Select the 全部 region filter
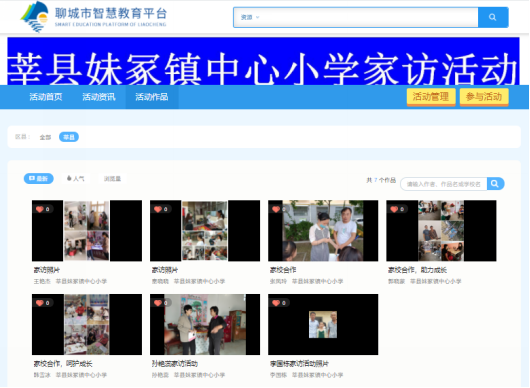This screenshot has height=388, width=530. click(x=45, y=137)
